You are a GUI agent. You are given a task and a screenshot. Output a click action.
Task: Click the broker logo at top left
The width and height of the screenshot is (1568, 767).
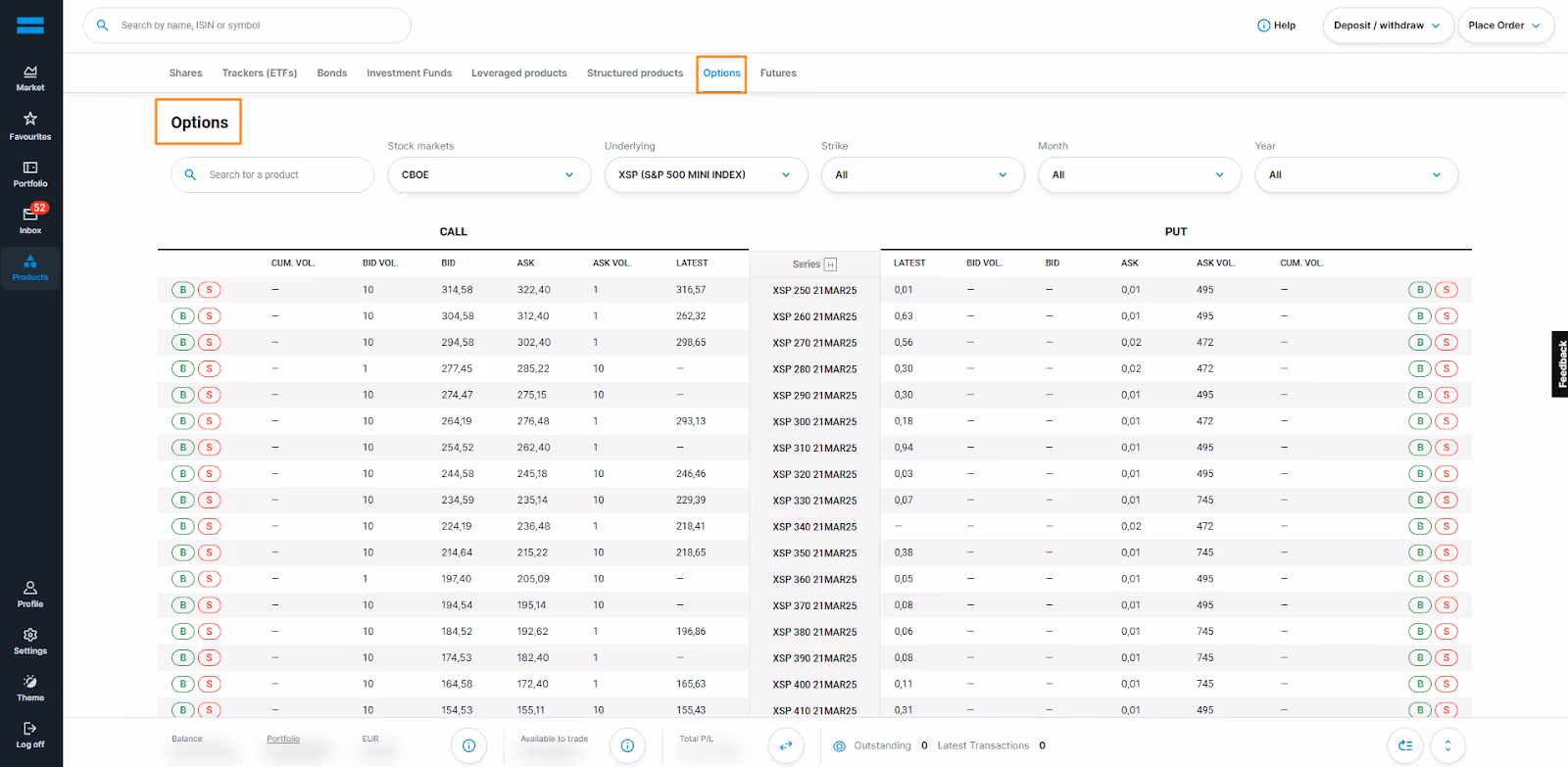(x=30, y=25)
